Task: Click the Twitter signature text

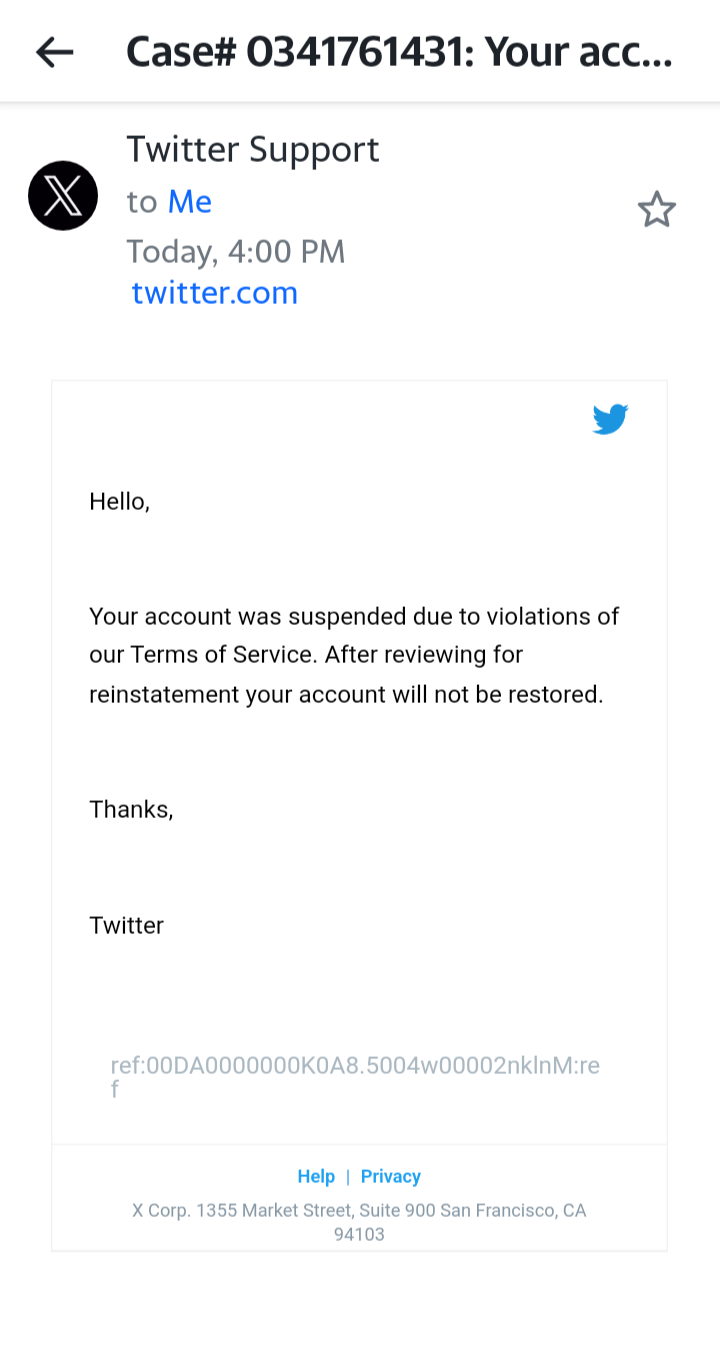Action: 126,925
